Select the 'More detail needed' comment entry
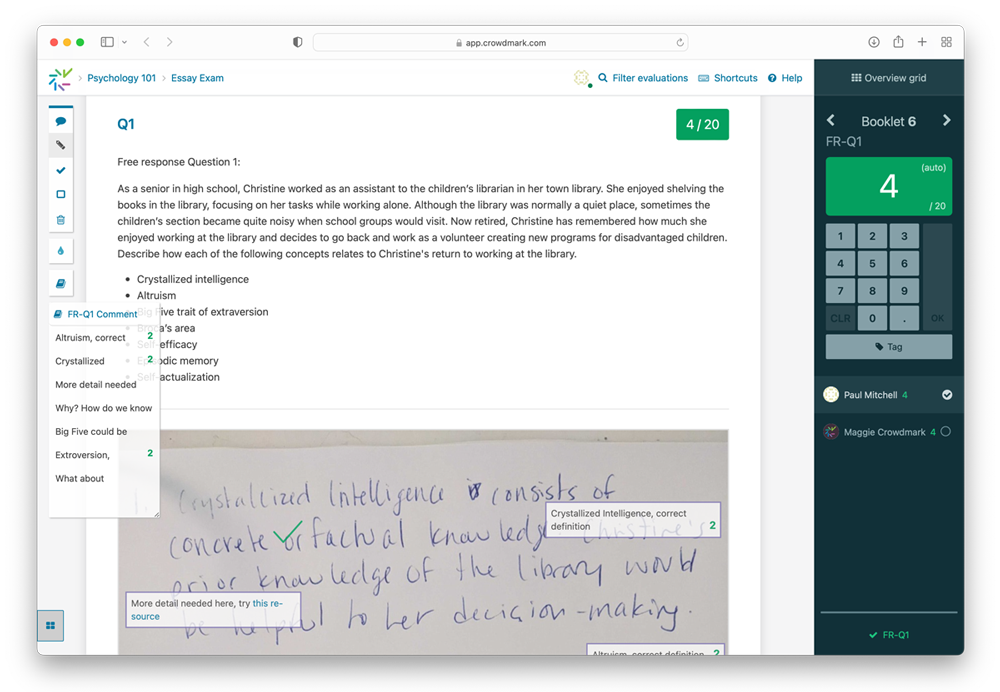1000x692 pixels. click(95, 384)
